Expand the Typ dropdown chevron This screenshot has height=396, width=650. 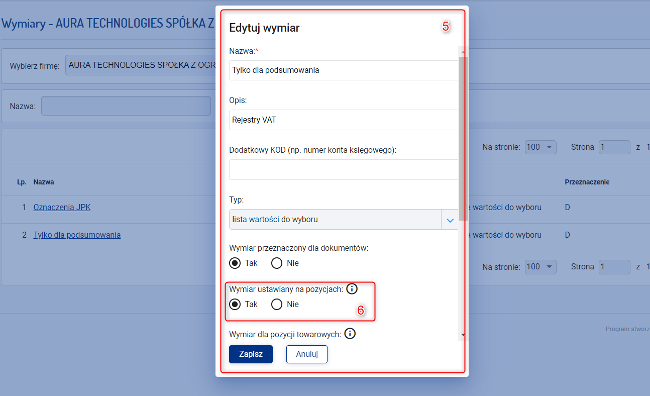[x=450, y=220]
